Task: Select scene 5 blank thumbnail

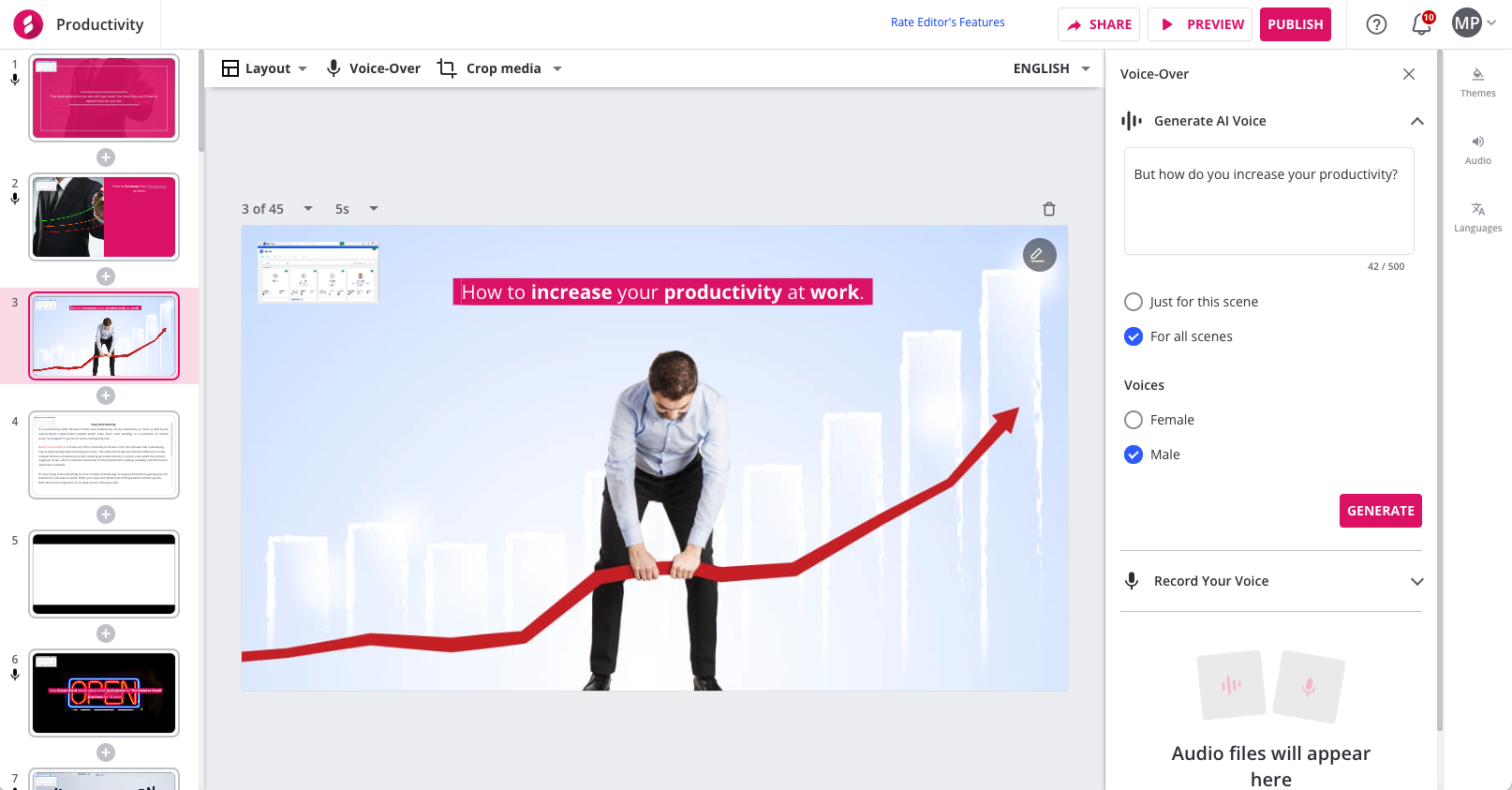Action: point(104,574)
